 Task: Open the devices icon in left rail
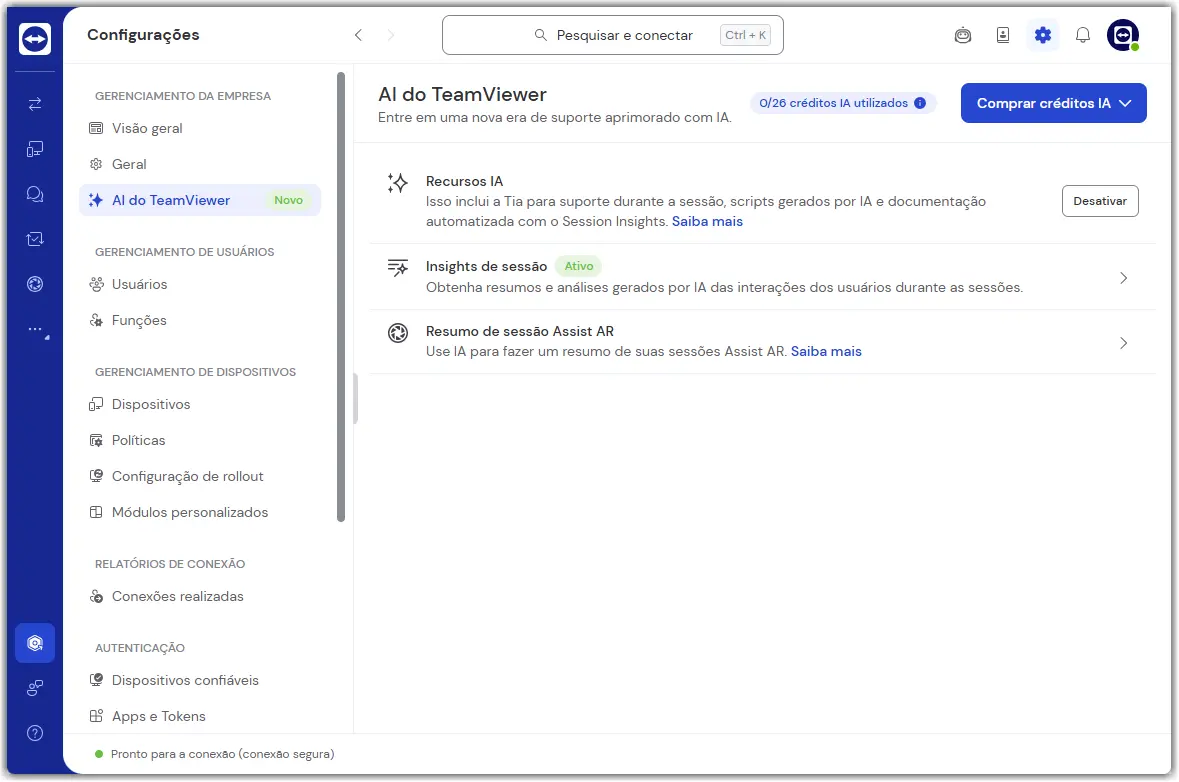pyautogui.click(x=35, y=149)
